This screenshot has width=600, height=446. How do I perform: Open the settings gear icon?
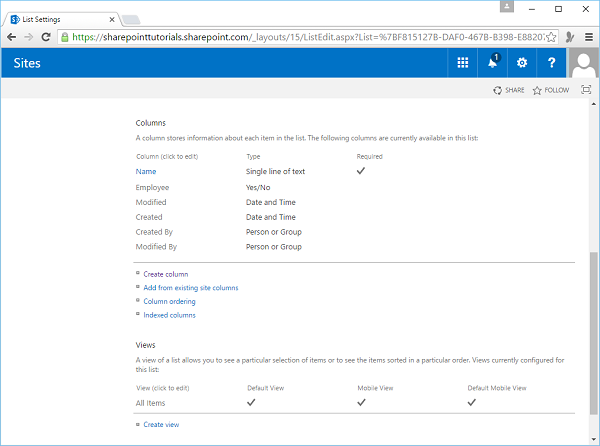click(522, 63)
